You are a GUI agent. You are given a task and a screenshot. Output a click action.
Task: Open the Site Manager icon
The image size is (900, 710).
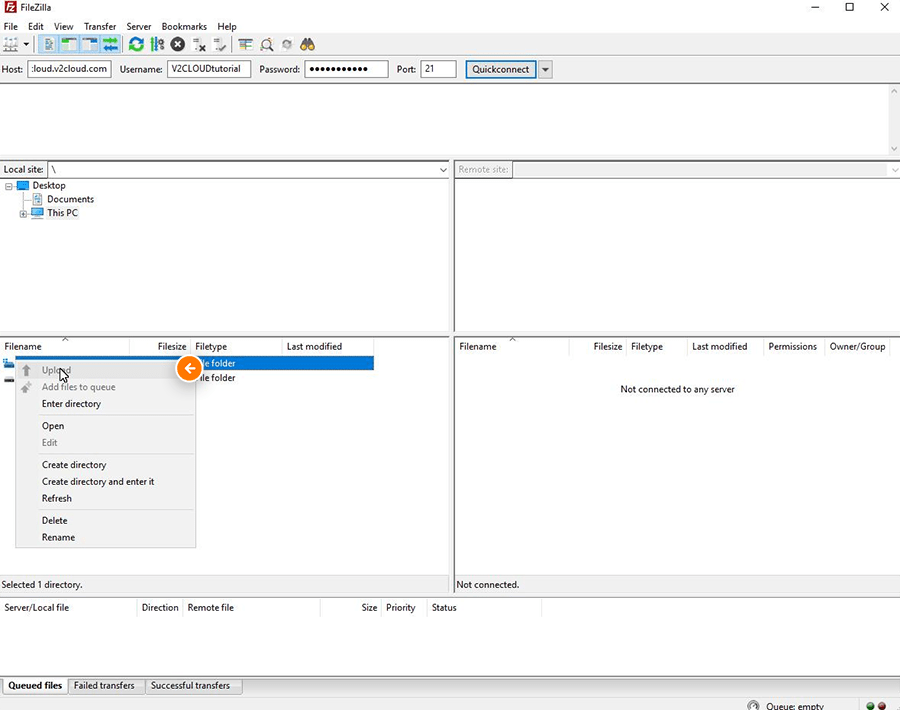[11, 44]
